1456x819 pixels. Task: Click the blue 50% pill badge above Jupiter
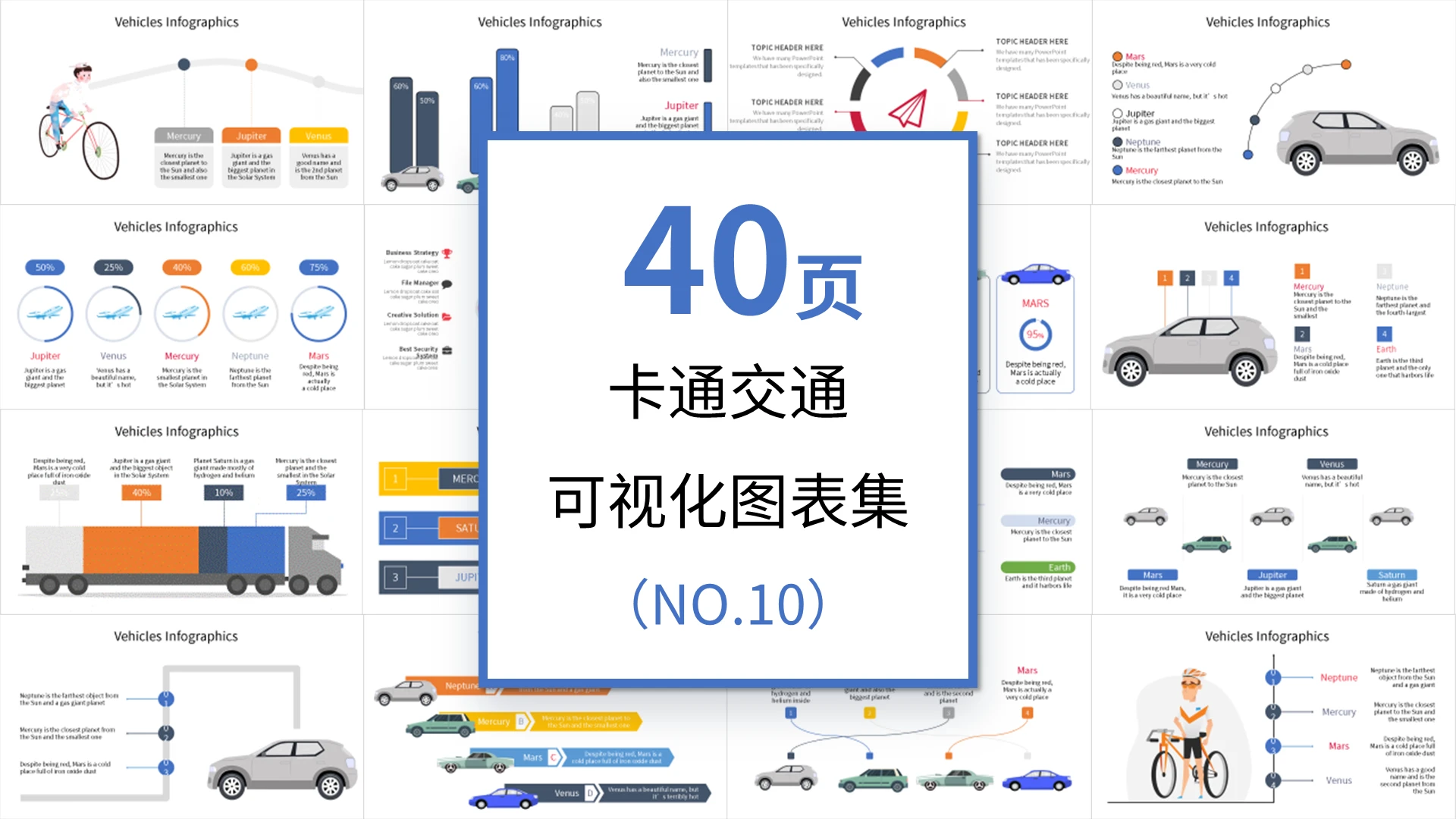coord(45,268)
